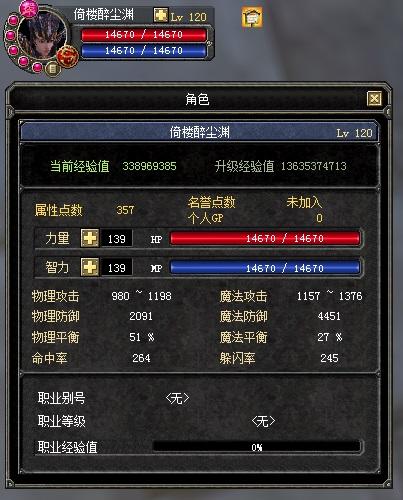403x500 pixels.
Task: Click the red HP bar in 角色 panel
Action: (265, 238)
